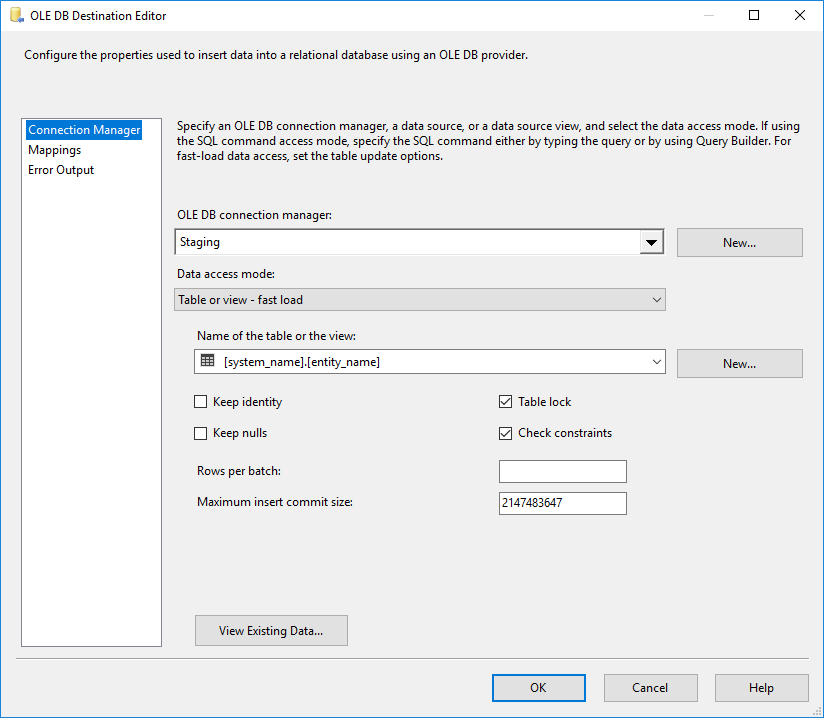Select the Connection Manager page
Screen dimensions: 824x718
click(84, 130)
